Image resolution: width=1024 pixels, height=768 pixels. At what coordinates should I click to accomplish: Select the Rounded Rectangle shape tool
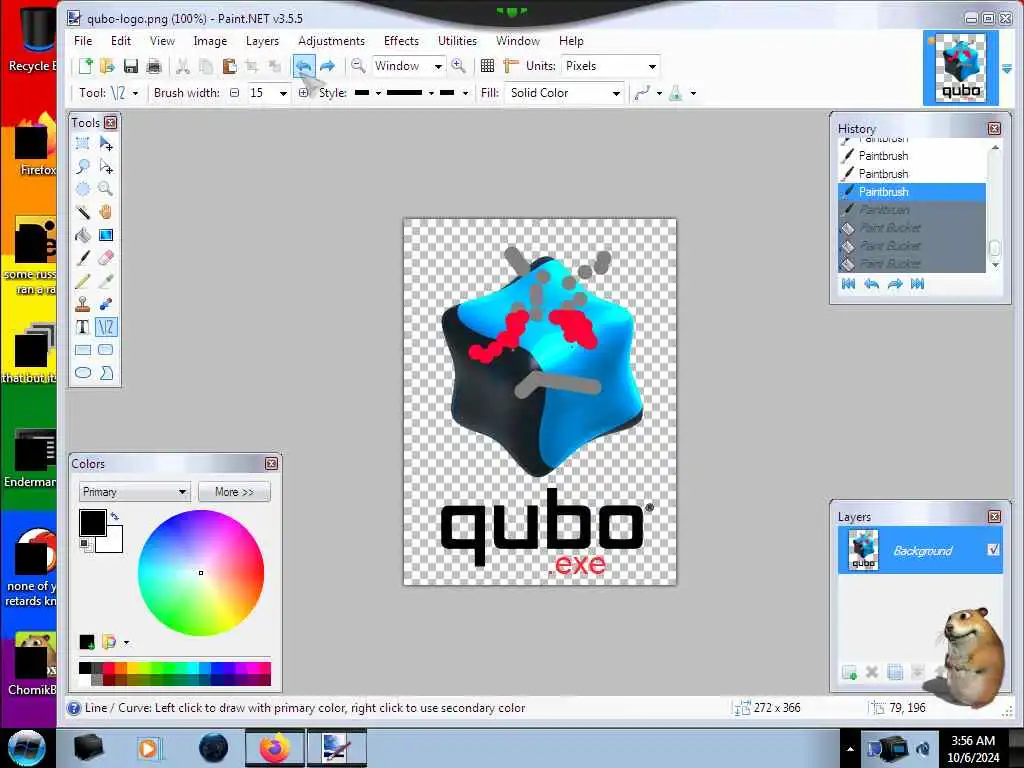coord(105,349)
